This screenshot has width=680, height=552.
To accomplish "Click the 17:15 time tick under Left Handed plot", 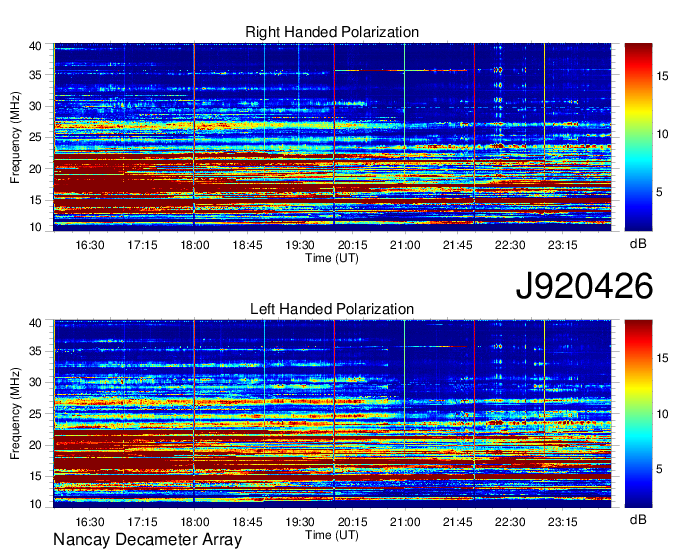I will 142,522.
